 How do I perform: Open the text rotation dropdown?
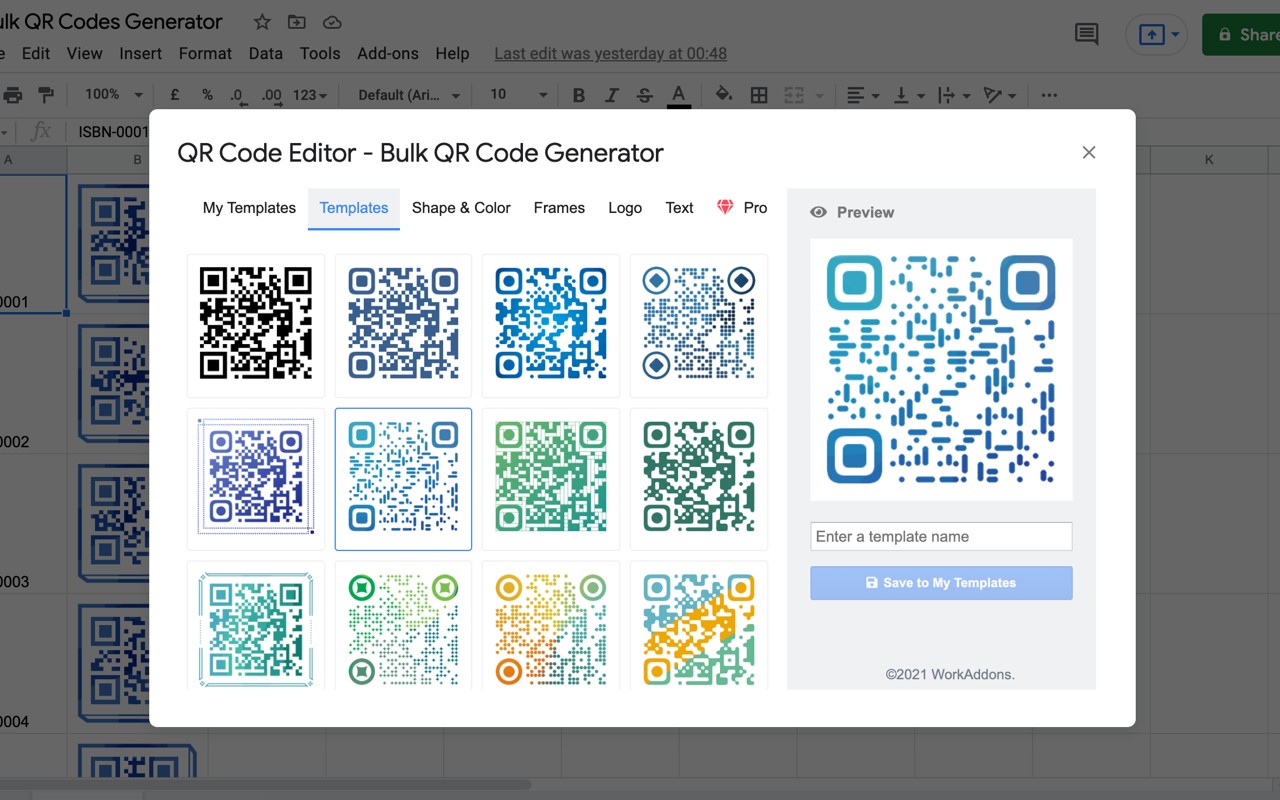pyautogui.click(x=999, y=95)
